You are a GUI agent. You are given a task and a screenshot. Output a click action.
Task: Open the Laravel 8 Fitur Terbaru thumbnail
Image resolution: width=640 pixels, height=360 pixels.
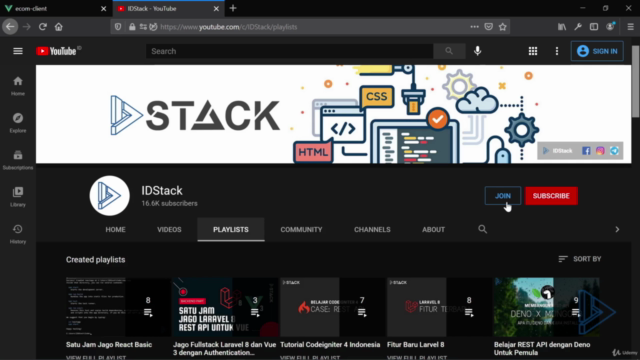(440, 307)
